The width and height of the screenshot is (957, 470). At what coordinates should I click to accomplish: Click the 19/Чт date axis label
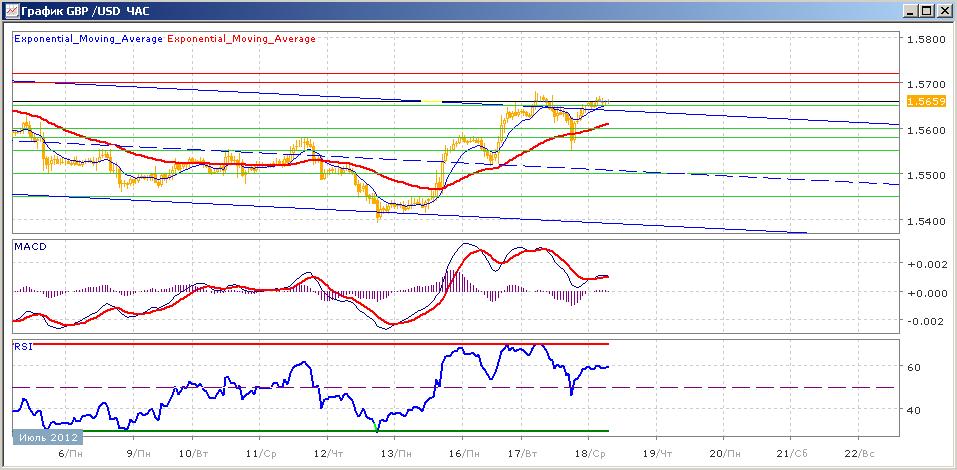[x=658, y=454]
